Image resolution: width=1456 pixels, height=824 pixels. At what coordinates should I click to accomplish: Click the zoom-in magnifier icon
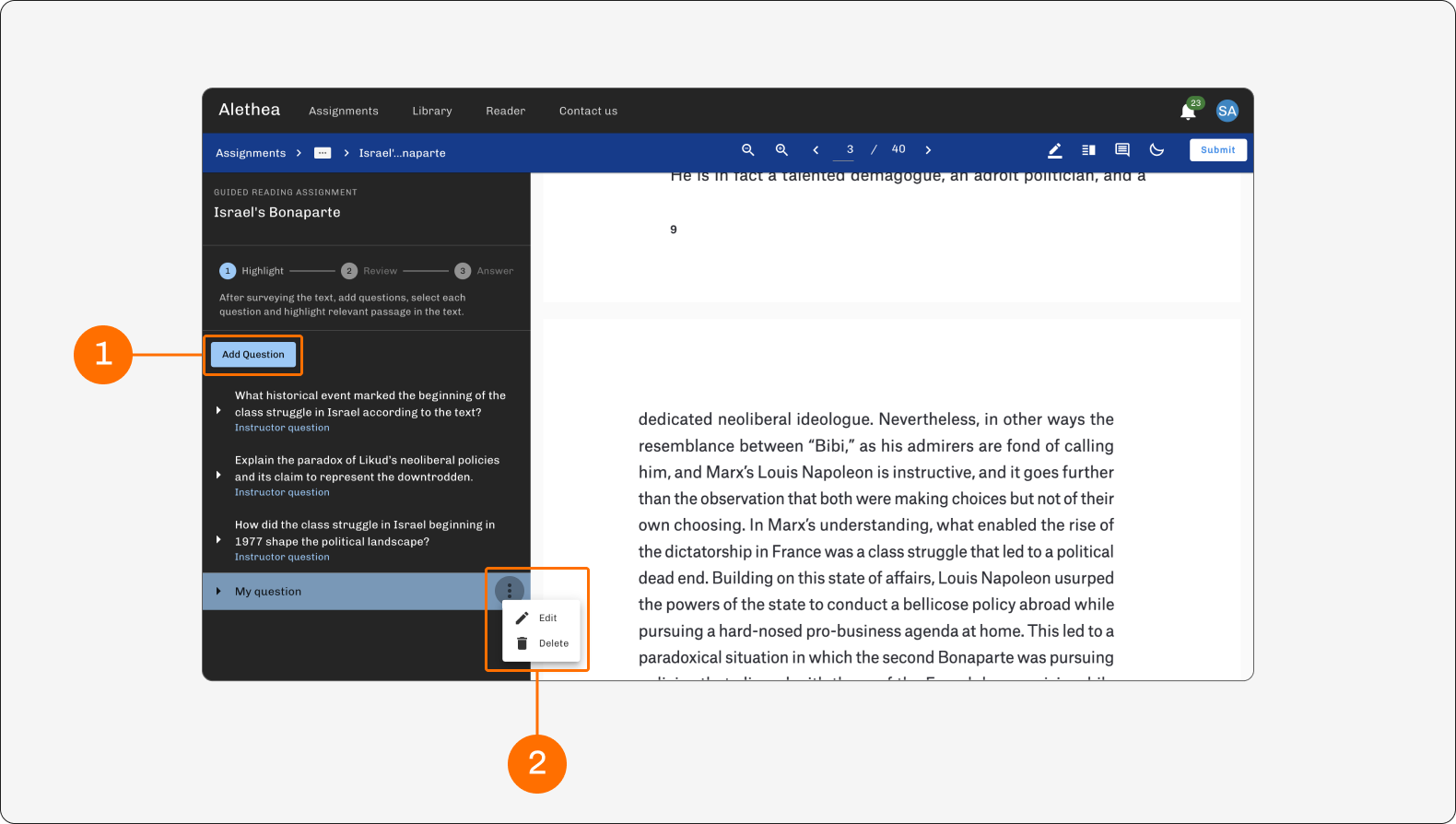click(781, 149)
